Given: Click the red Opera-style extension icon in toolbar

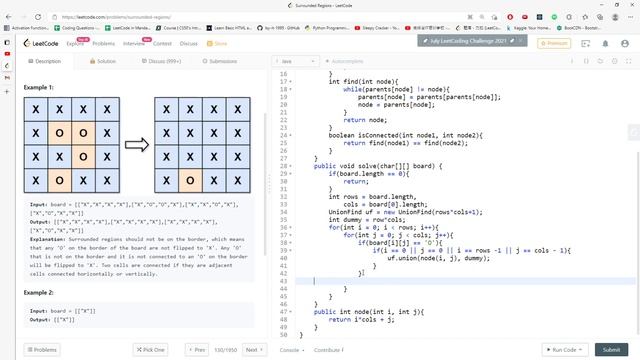Looking at the screenshot, I should tap(510, 17).
